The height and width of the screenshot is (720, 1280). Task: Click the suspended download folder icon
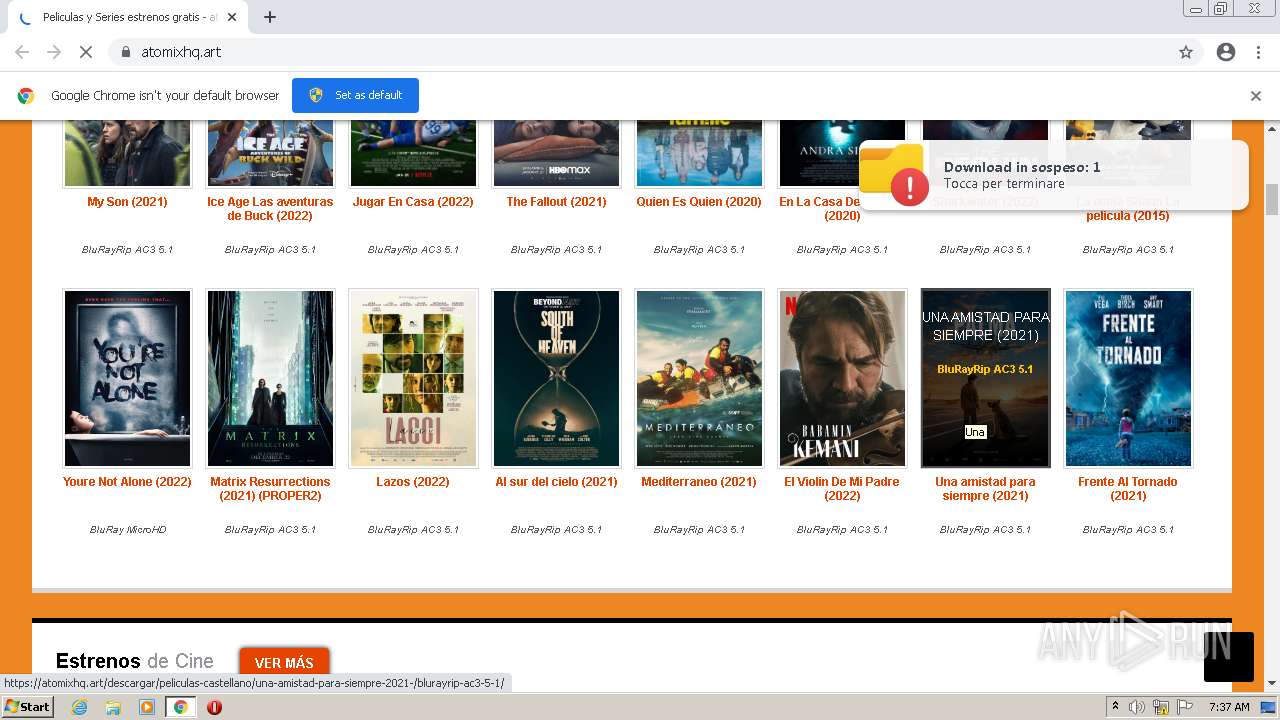click(x=893, y=173)
